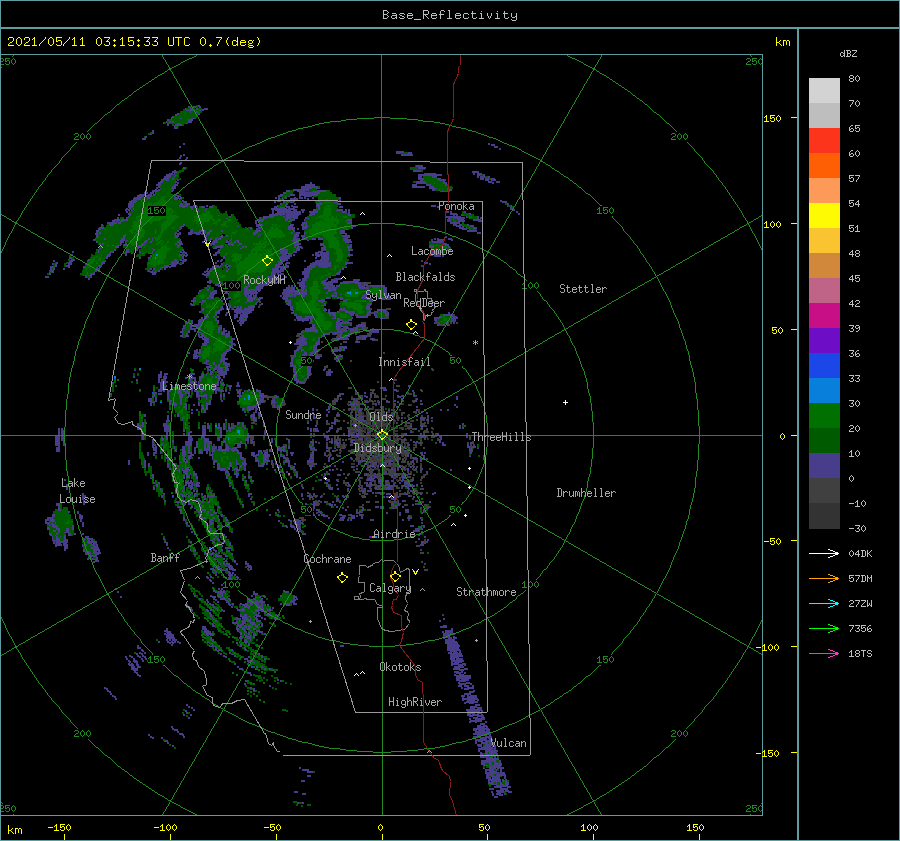Click the RockyMH label
Viewport: 900px width, 841px height.
click(x=264, y=280)
